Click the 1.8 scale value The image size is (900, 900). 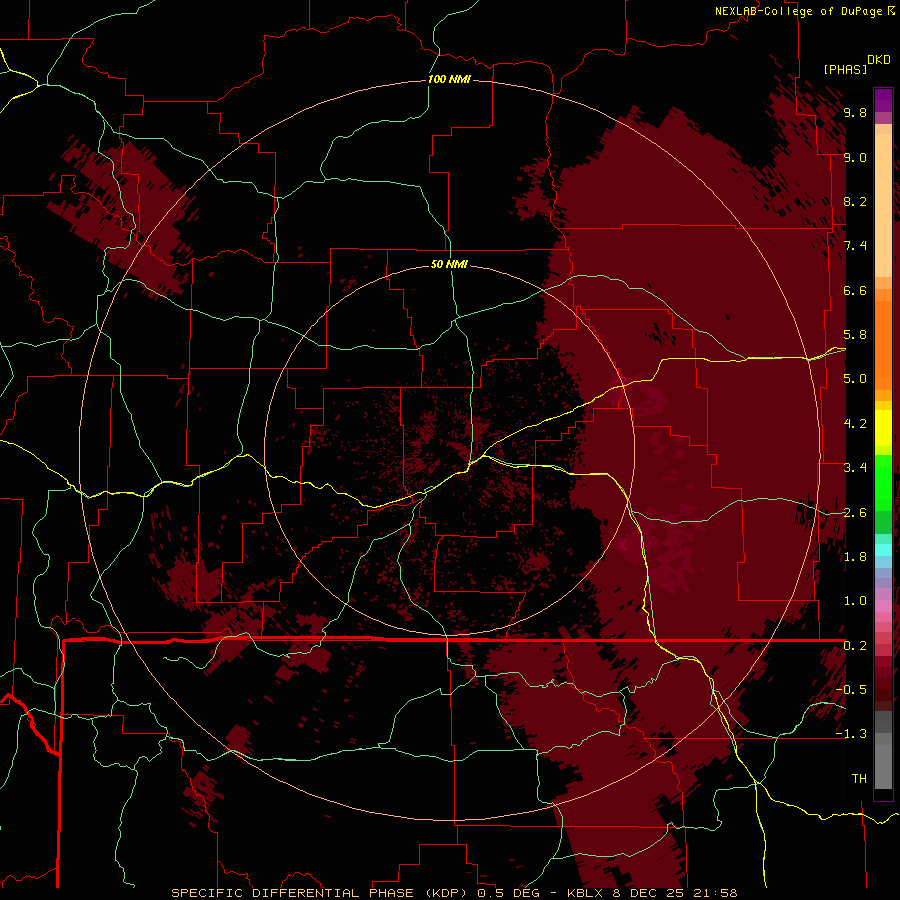coord(855,557)
